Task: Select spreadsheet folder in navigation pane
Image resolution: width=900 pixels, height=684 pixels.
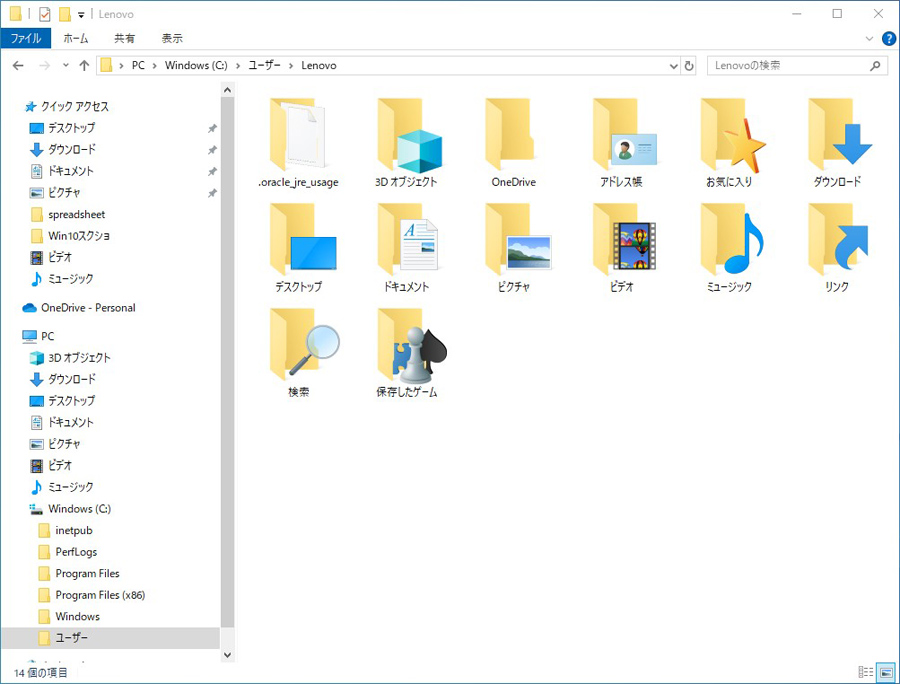Action: click(x=76, y=215)
